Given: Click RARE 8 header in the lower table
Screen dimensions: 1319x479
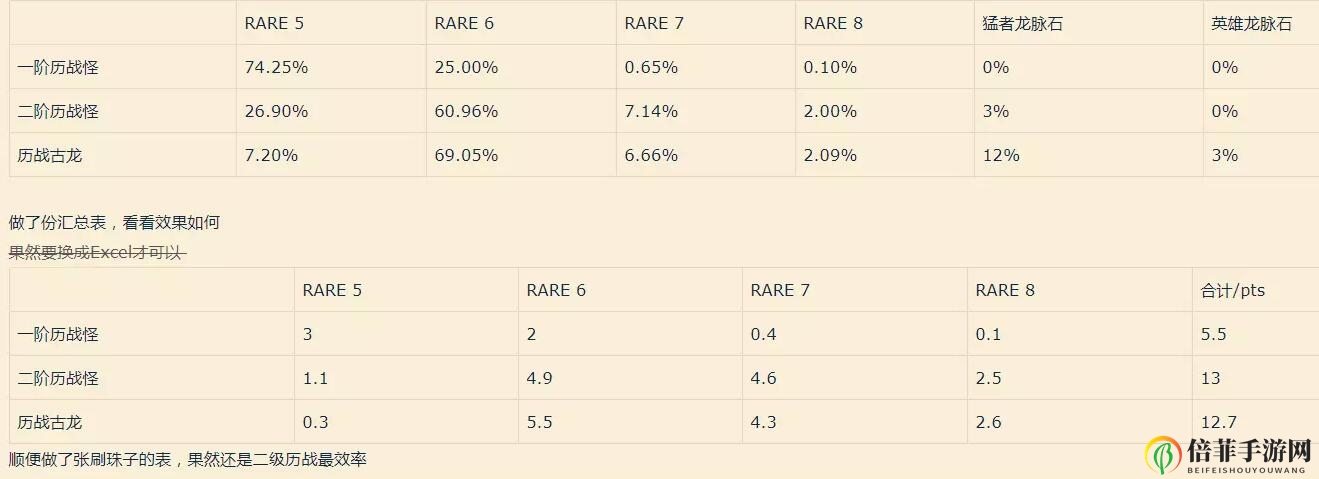Looking at the screenshot, I should [1005, 291].
